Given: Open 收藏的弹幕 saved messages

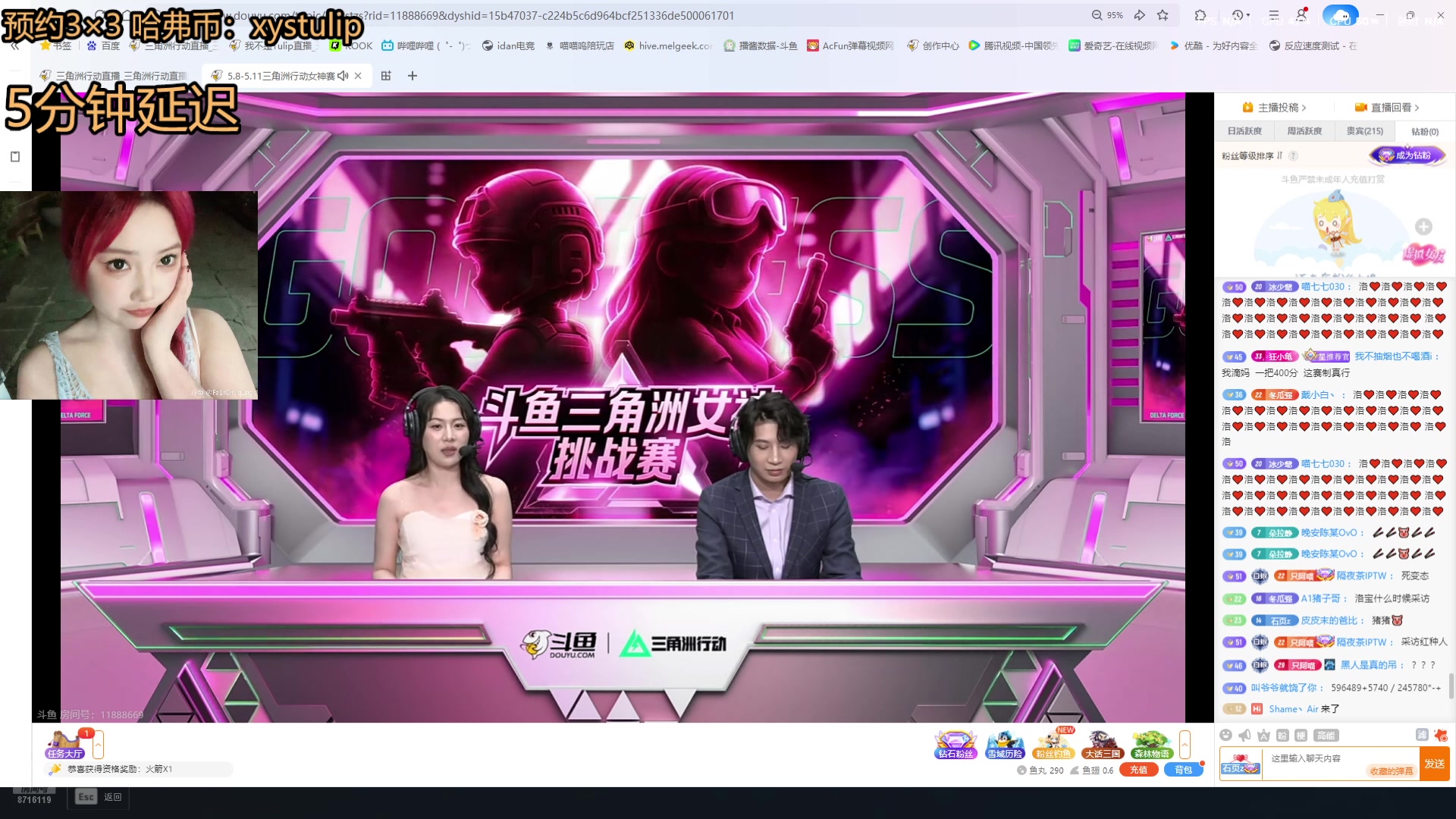Looking at the screenshot, I should 1392,771.
